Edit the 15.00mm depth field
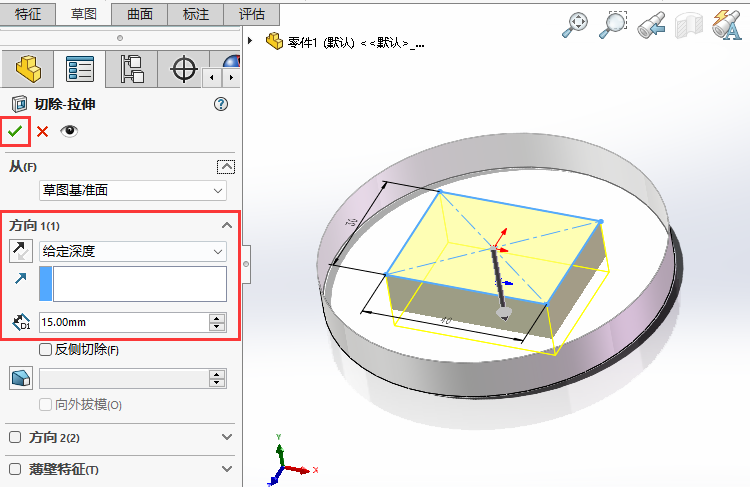Viewport: 750px width, 487px height. tap(124, 322)
